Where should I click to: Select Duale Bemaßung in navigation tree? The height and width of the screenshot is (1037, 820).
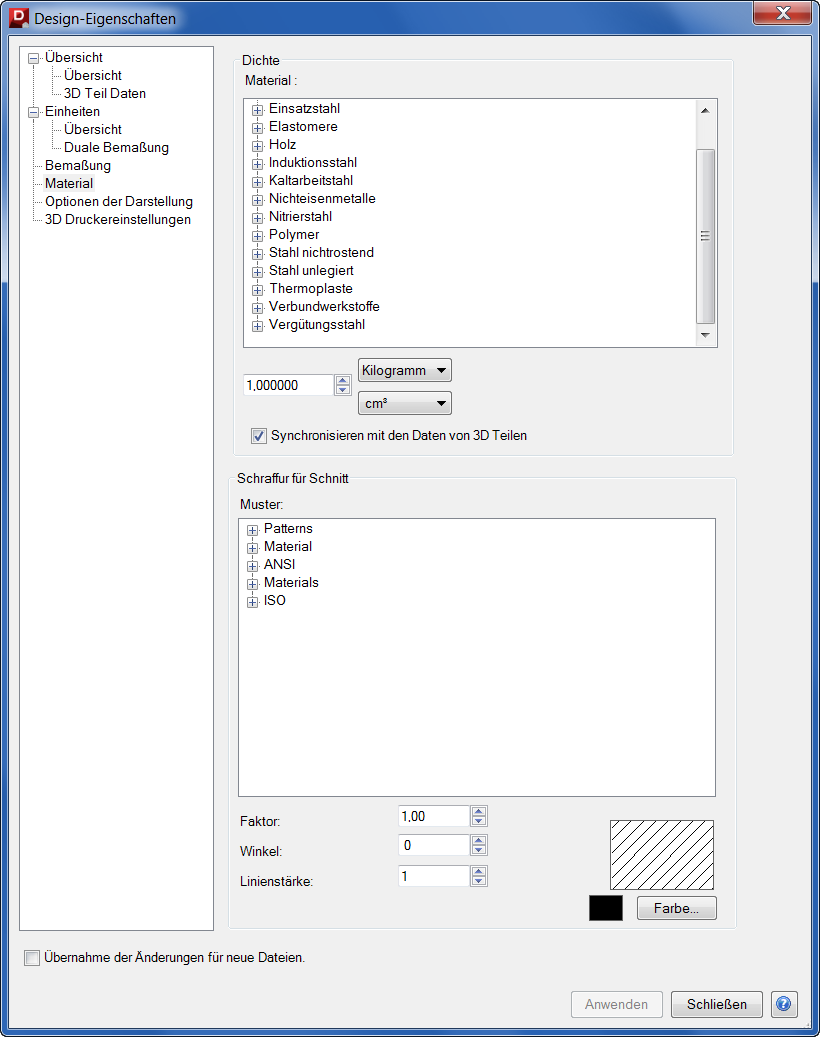point(116,147)
